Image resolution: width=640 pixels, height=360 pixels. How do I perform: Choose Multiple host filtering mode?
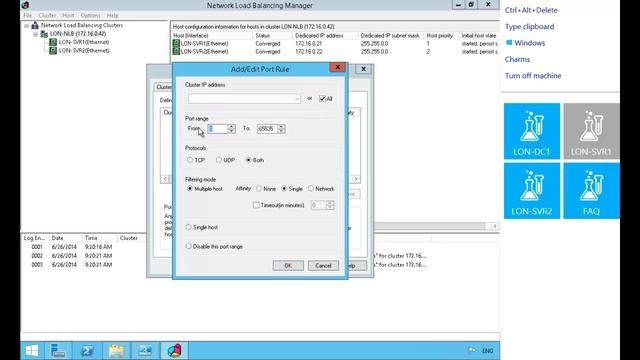[189, 189]
